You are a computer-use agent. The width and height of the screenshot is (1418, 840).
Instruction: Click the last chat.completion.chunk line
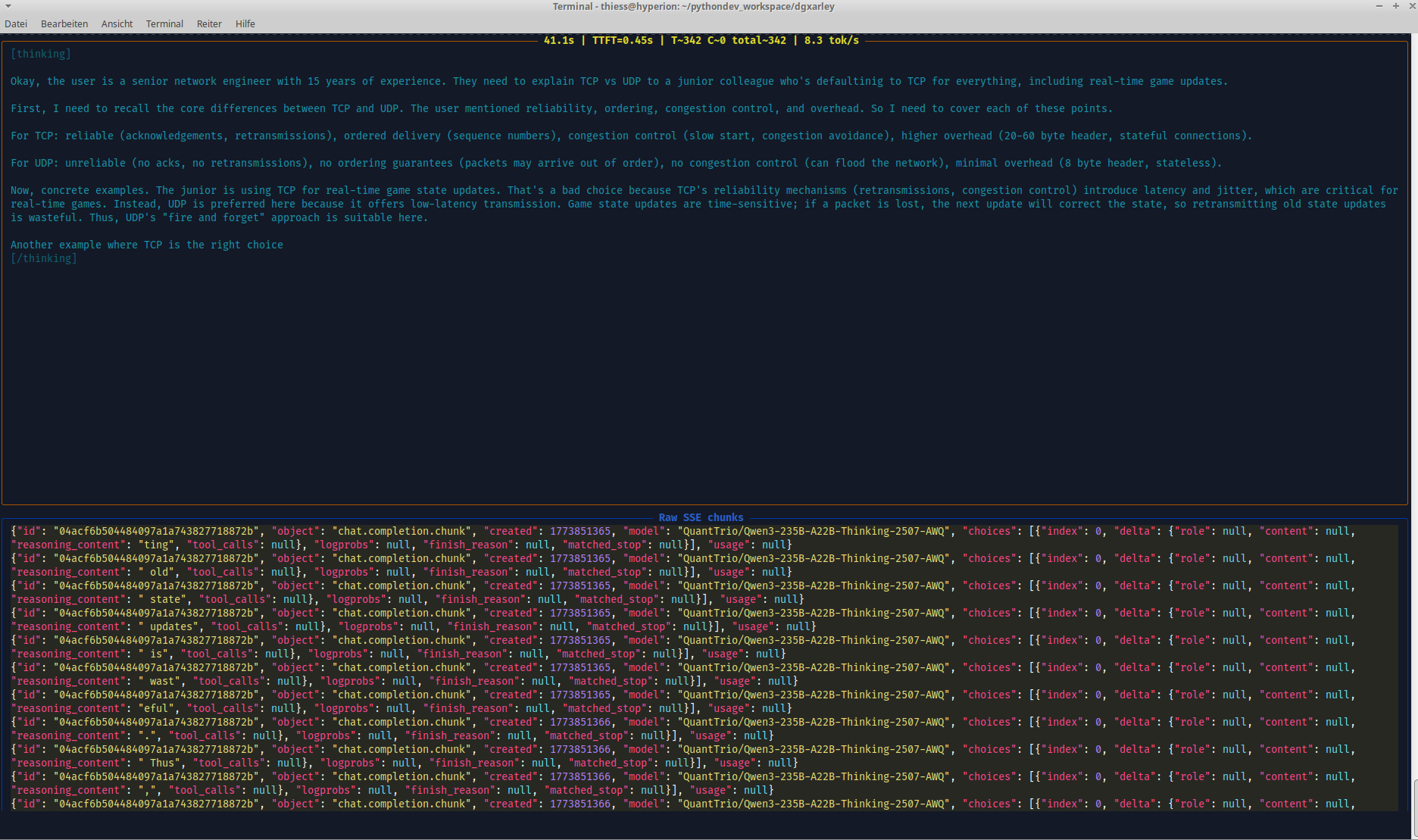click(401, 804)
